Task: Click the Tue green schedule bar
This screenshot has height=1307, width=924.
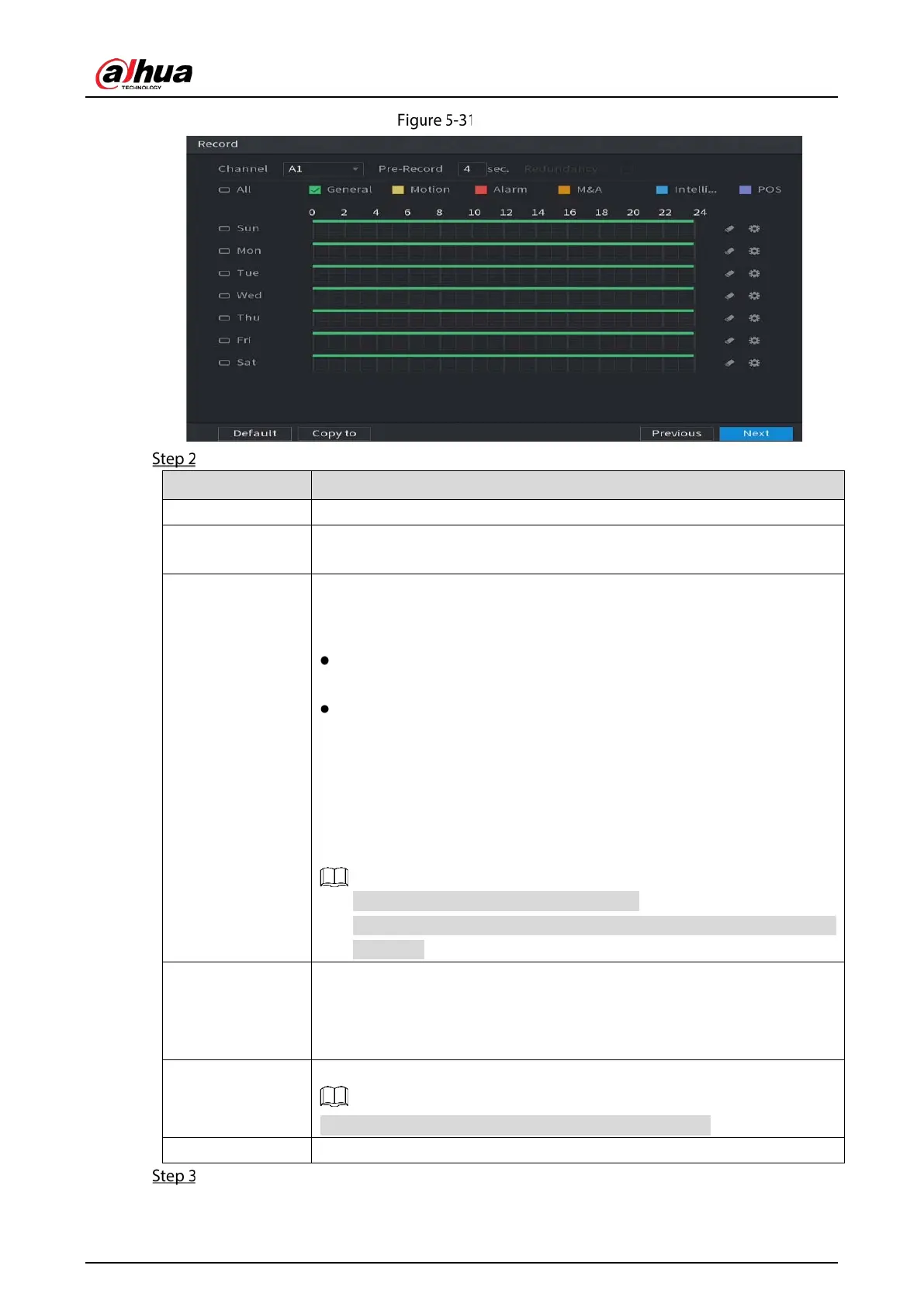Action: point(503,267)
